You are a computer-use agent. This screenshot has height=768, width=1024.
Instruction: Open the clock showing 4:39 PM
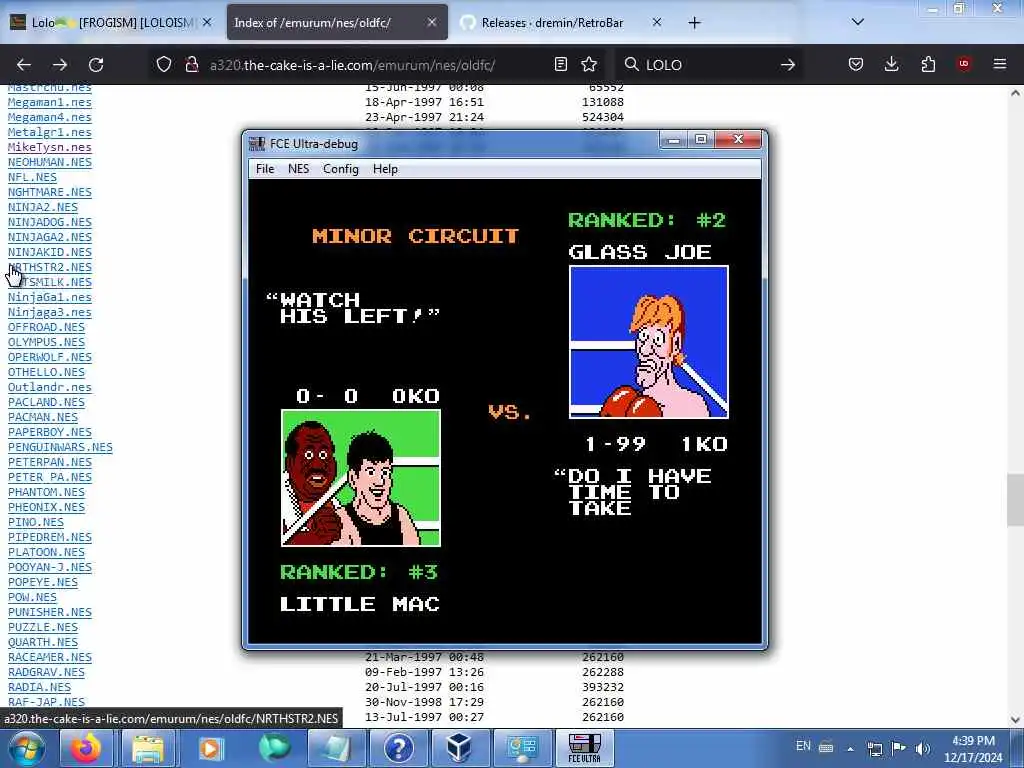[973, 749]
